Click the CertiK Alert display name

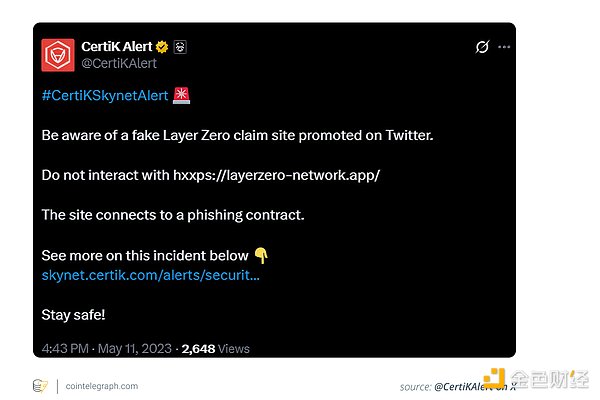[119, 46]
